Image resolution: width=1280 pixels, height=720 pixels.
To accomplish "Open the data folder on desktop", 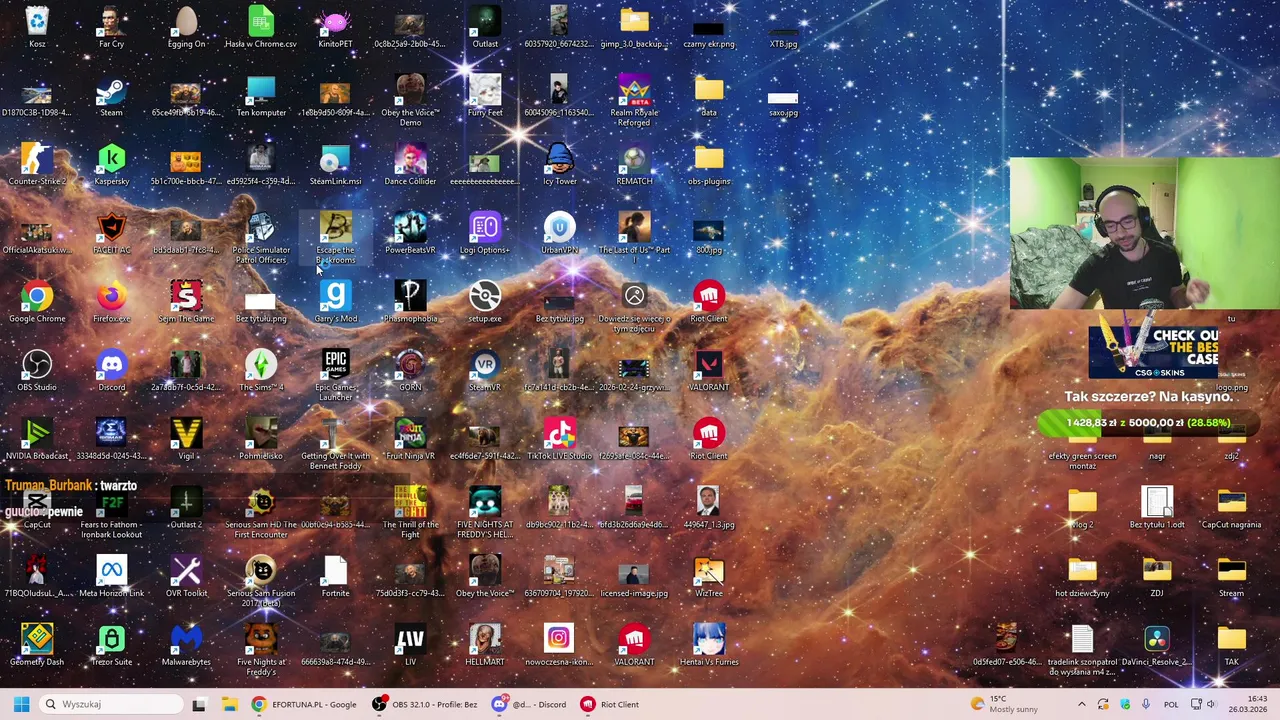I will tap(709, 96).
